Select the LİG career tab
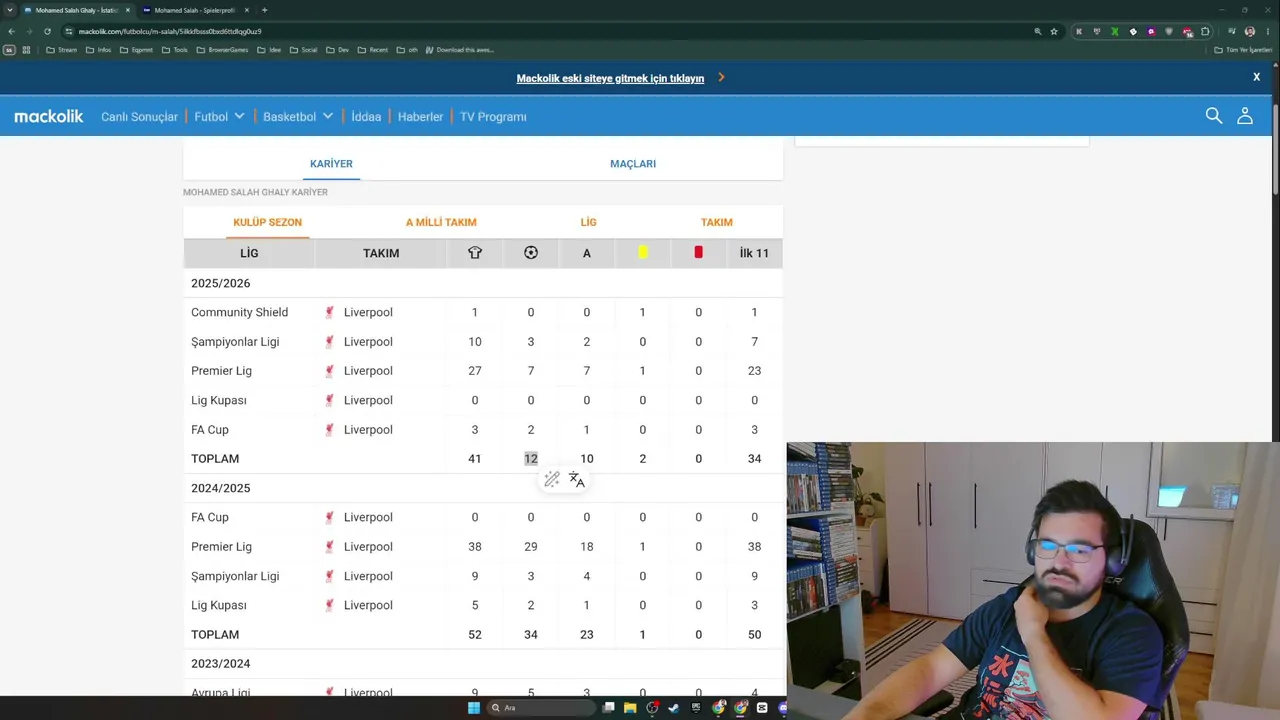Viewport: 1280px width, 720px height. [x=588, y=222]
